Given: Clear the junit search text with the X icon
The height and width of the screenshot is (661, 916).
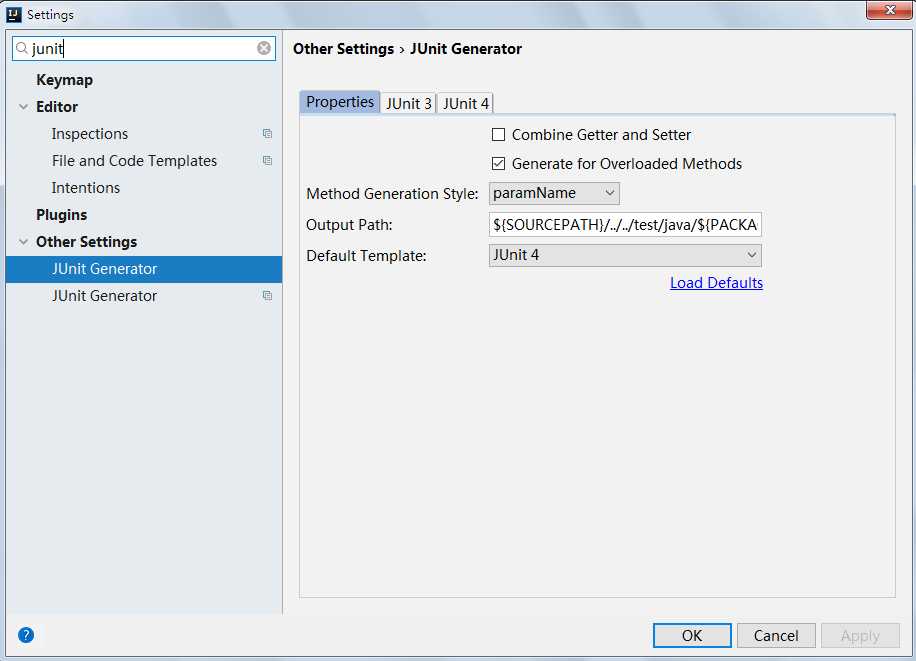Looking at the screenshot, I should click(x=264, y=48).
